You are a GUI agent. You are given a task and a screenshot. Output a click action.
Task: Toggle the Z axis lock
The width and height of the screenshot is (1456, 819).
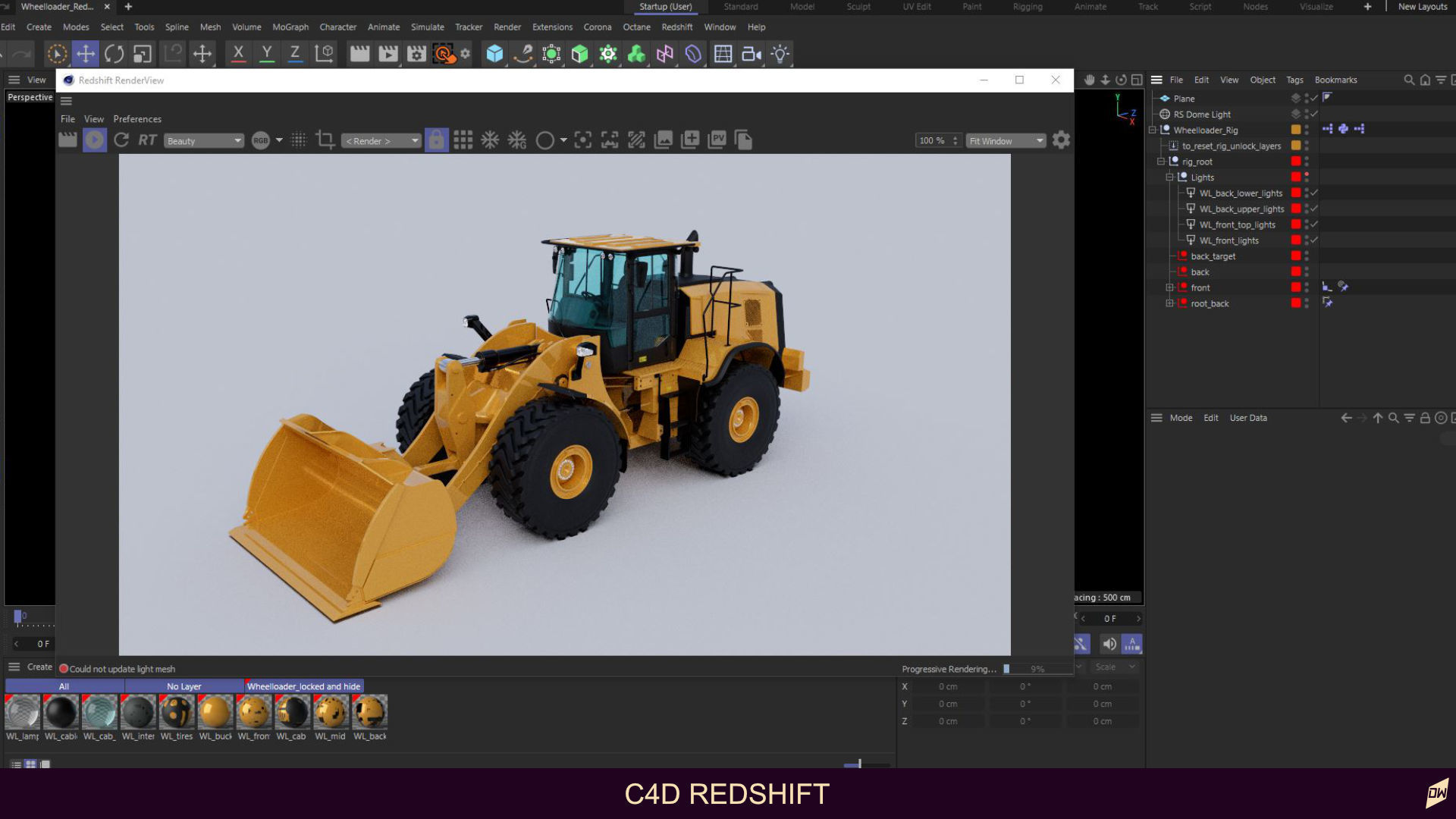tap(295, 54)
